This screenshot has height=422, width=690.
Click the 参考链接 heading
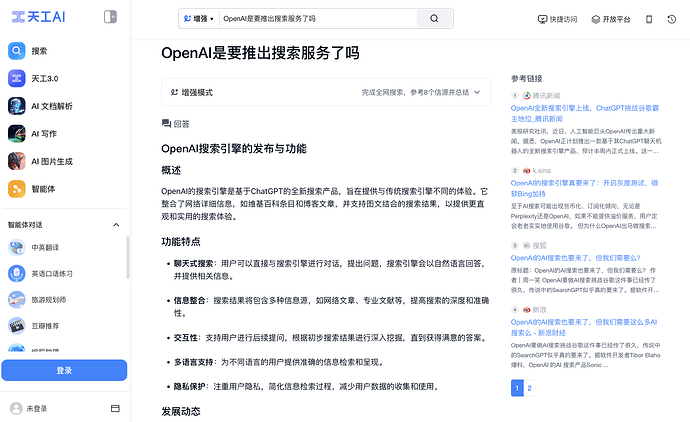click(x=526, y=79)
